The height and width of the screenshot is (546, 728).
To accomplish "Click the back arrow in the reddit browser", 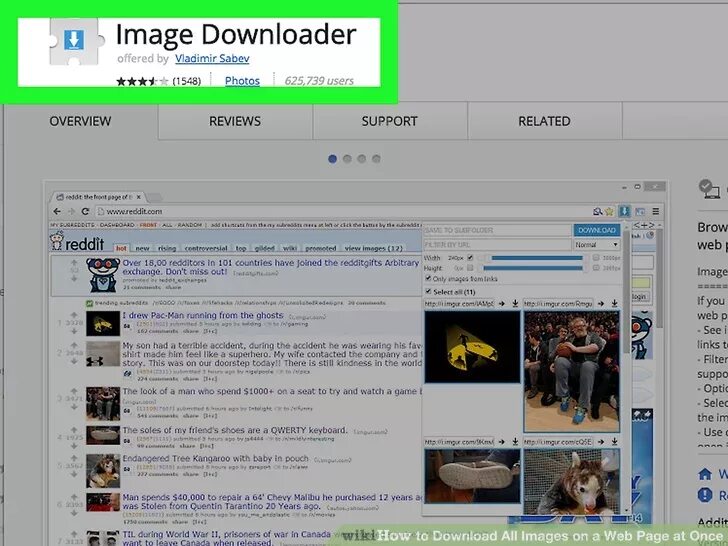I will [57, 211].
